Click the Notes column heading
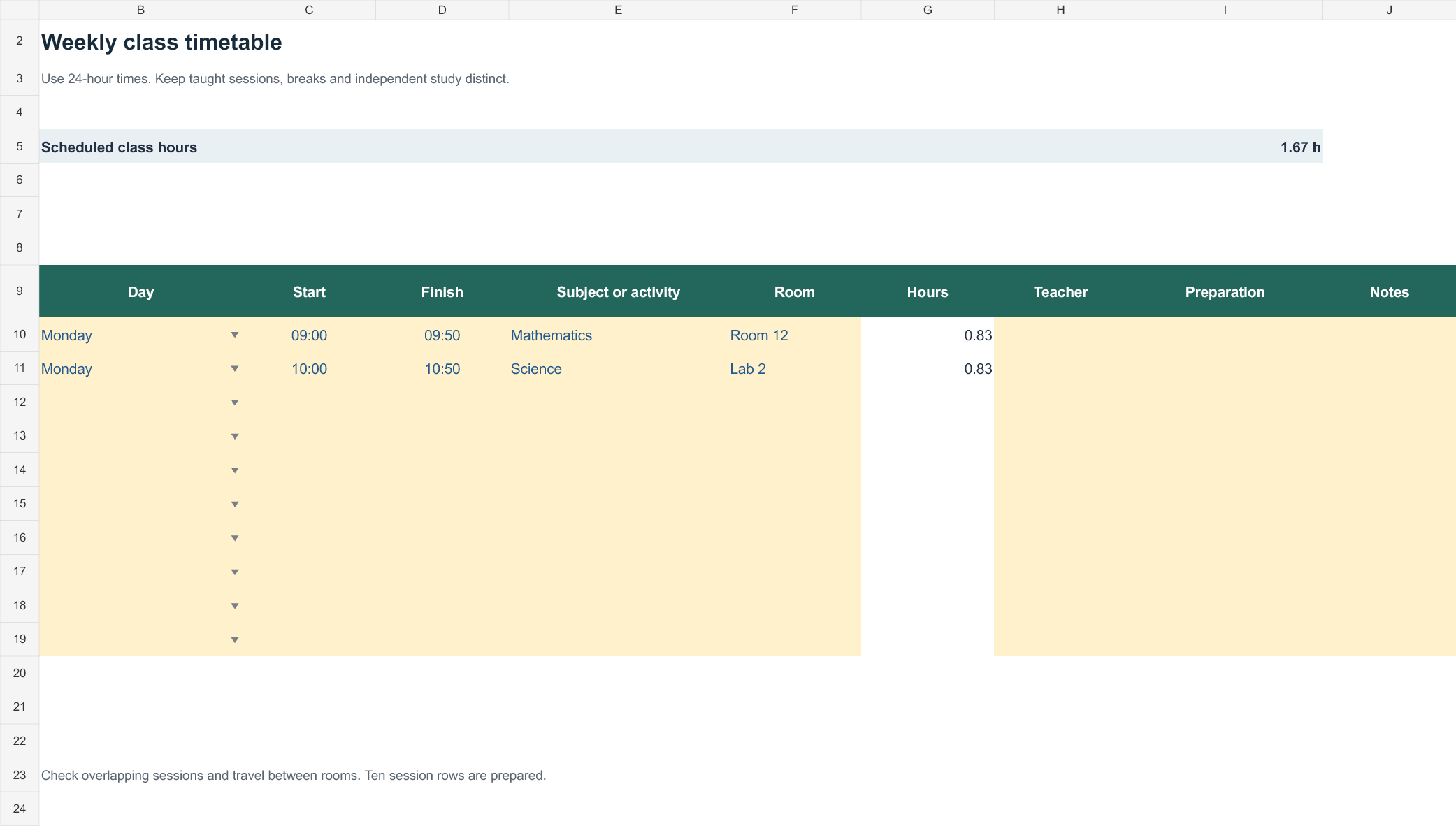1456x826 pixels. [x=1389, y=292]
